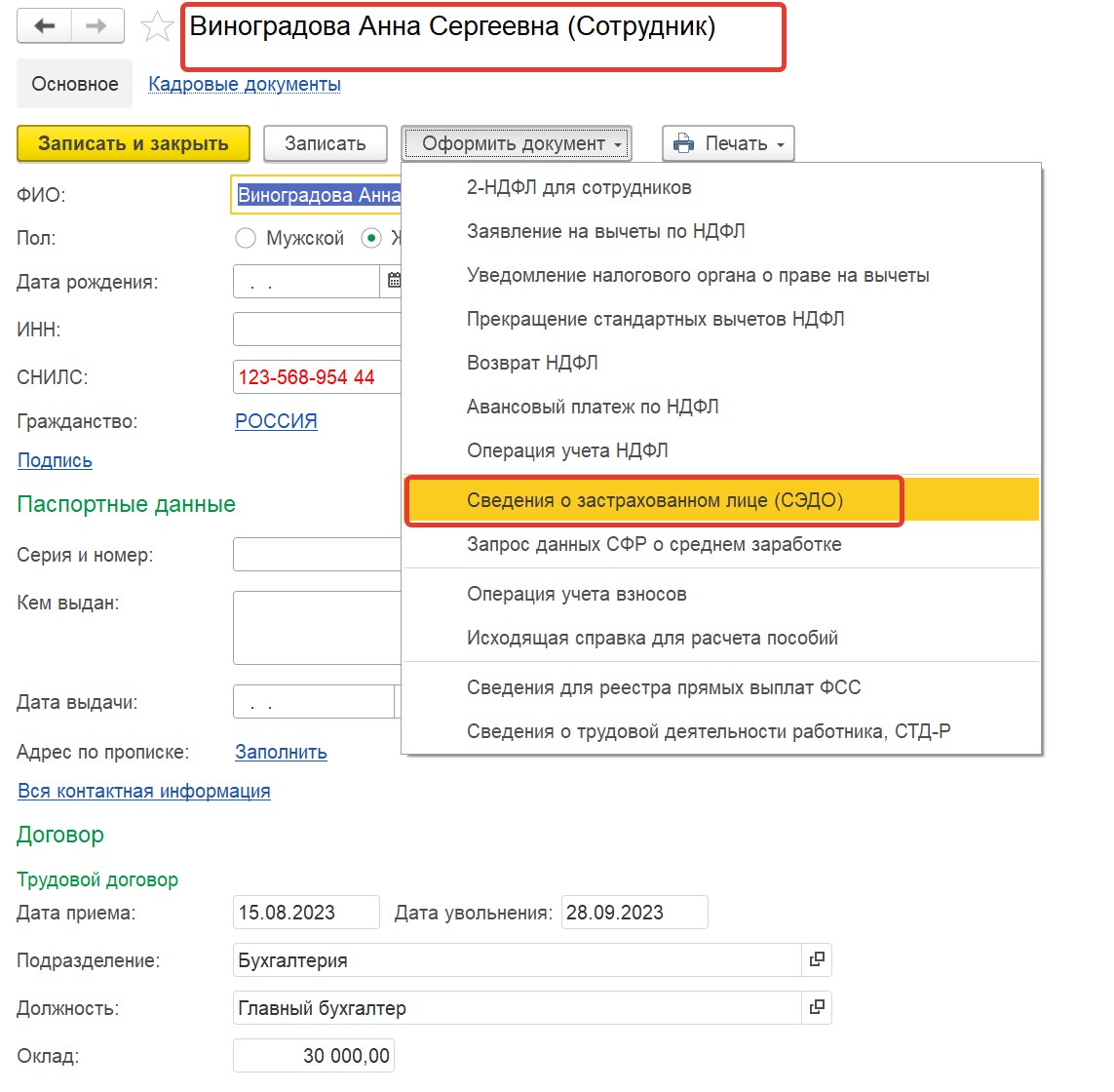The width and height of the screenshot is (1114, 1092).
Task: Click the Трудовой договор subheading
Action: (97, 879)
